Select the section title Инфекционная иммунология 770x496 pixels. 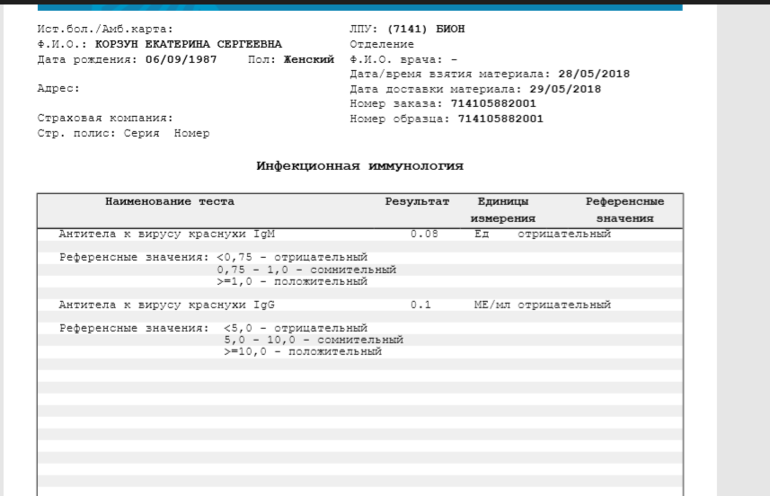360,166
